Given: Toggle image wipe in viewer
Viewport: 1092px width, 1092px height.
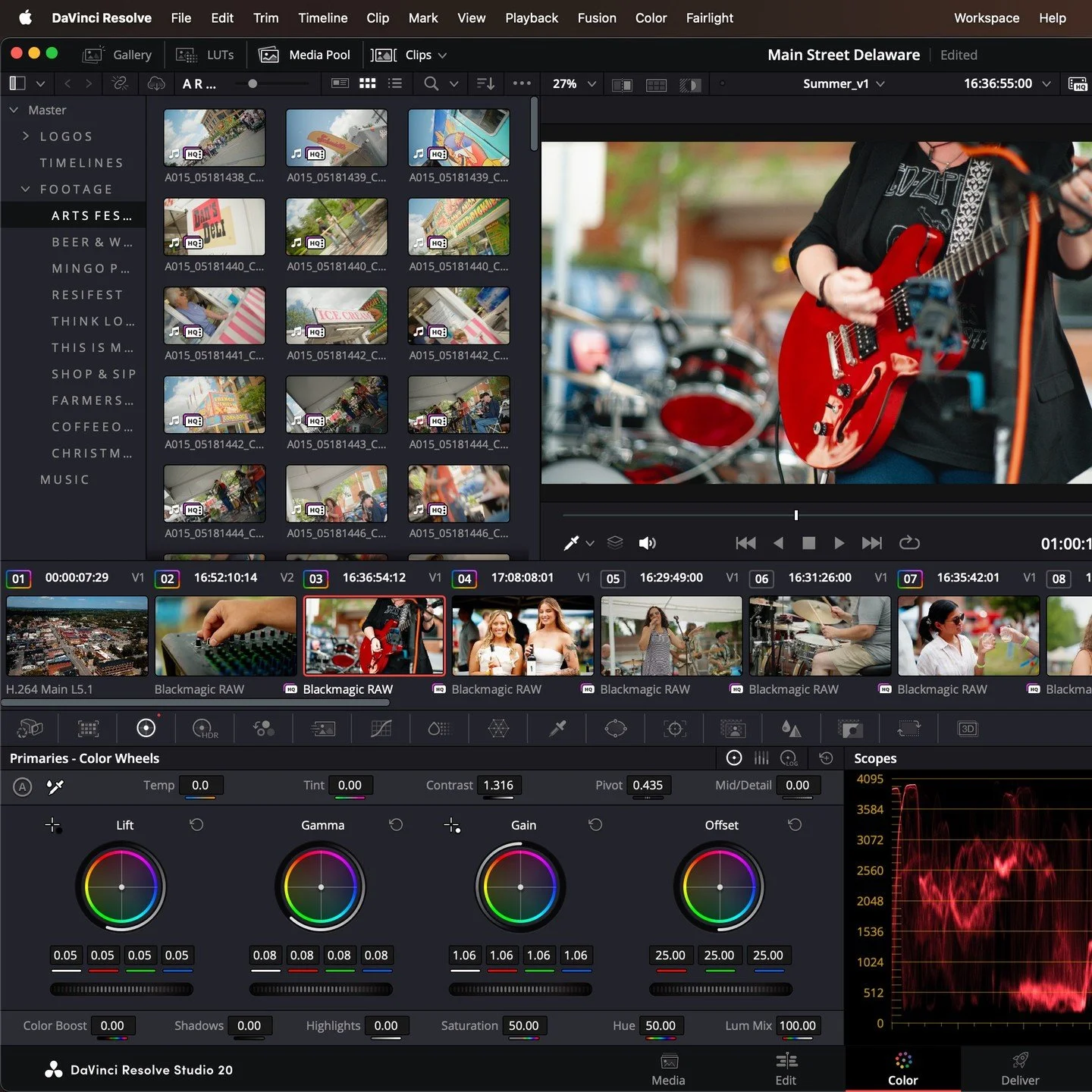Looking at the screenshot, I should point(622,84).
